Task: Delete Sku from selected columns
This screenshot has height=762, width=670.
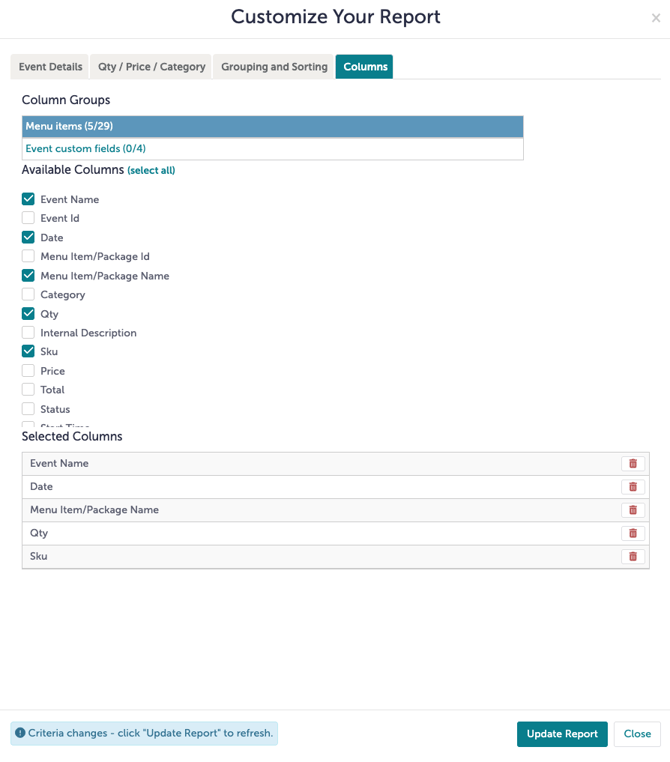Action: pos(632,556)
